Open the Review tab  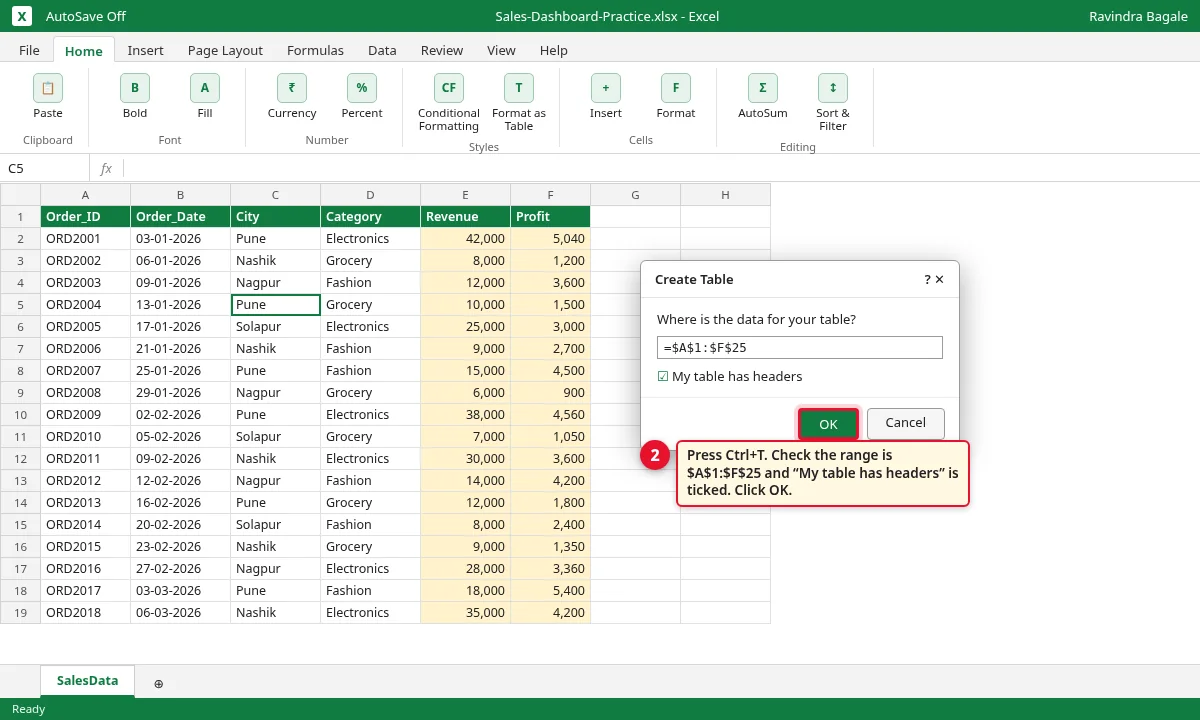tap(442, 50)
